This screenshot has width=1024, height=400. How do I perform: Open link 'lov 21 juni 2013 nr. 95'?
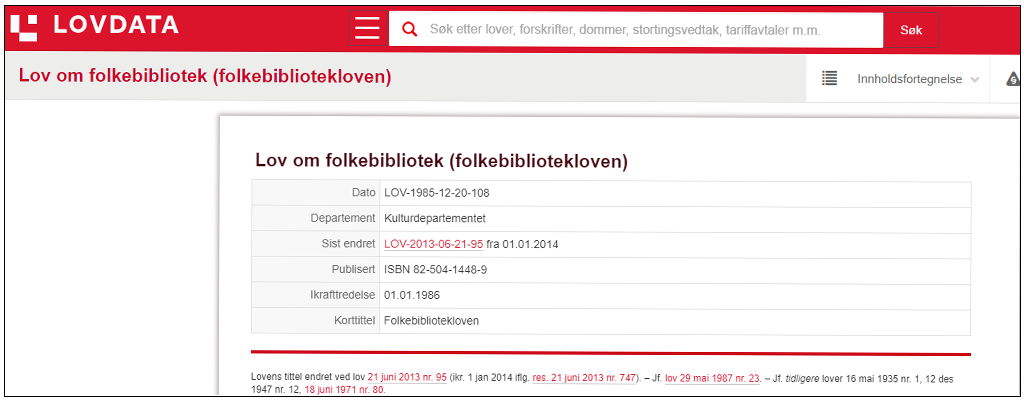click(407, 377)
